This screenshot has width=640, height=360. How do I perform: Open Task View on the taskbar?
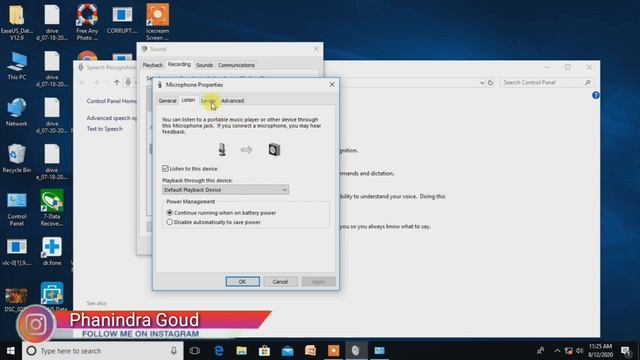coord(195,351)
